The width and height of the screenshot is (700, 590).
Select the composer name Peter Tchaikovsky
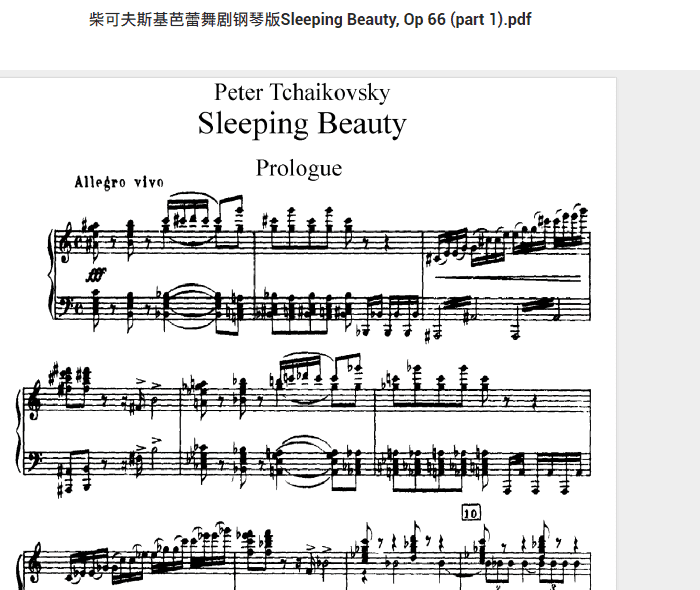point(302,93)
